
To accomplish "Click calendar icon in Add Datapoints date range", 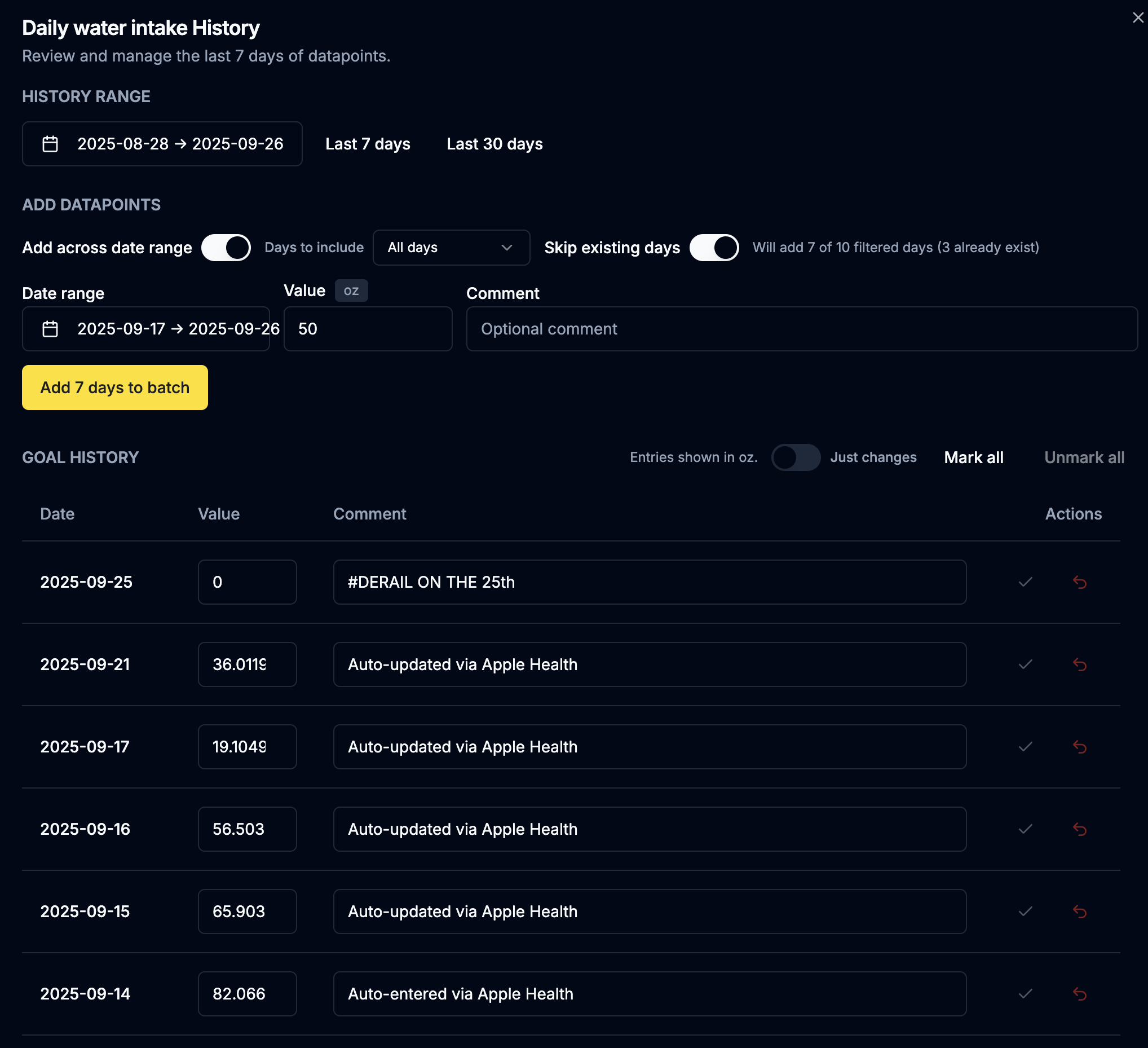I will pyautogui.click(x=50, y=329).
